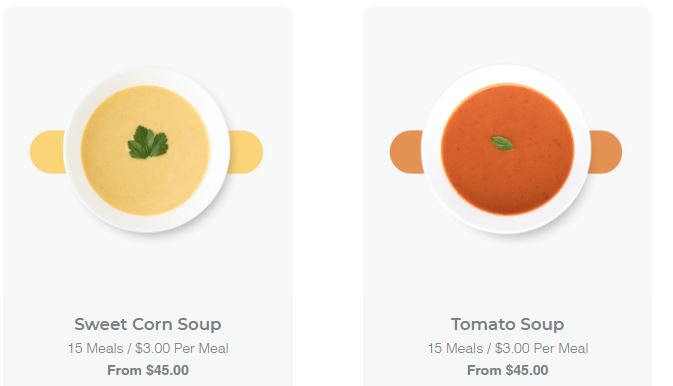Click the white rim of the corn soup bowl

pos(146,223)
